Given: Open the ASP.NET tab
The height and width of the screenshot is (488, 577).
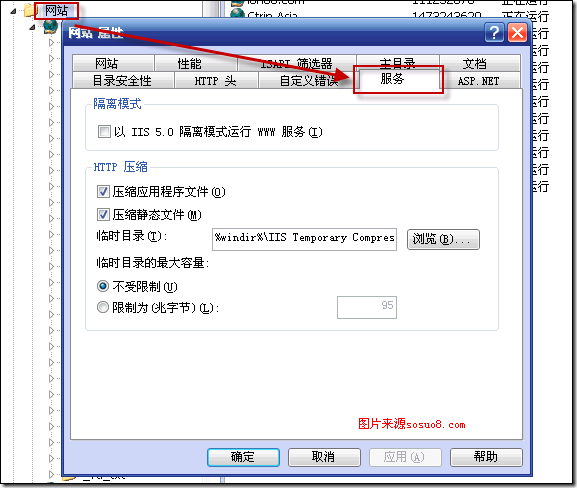Looking at the screenshot, I should click(478, 81).
